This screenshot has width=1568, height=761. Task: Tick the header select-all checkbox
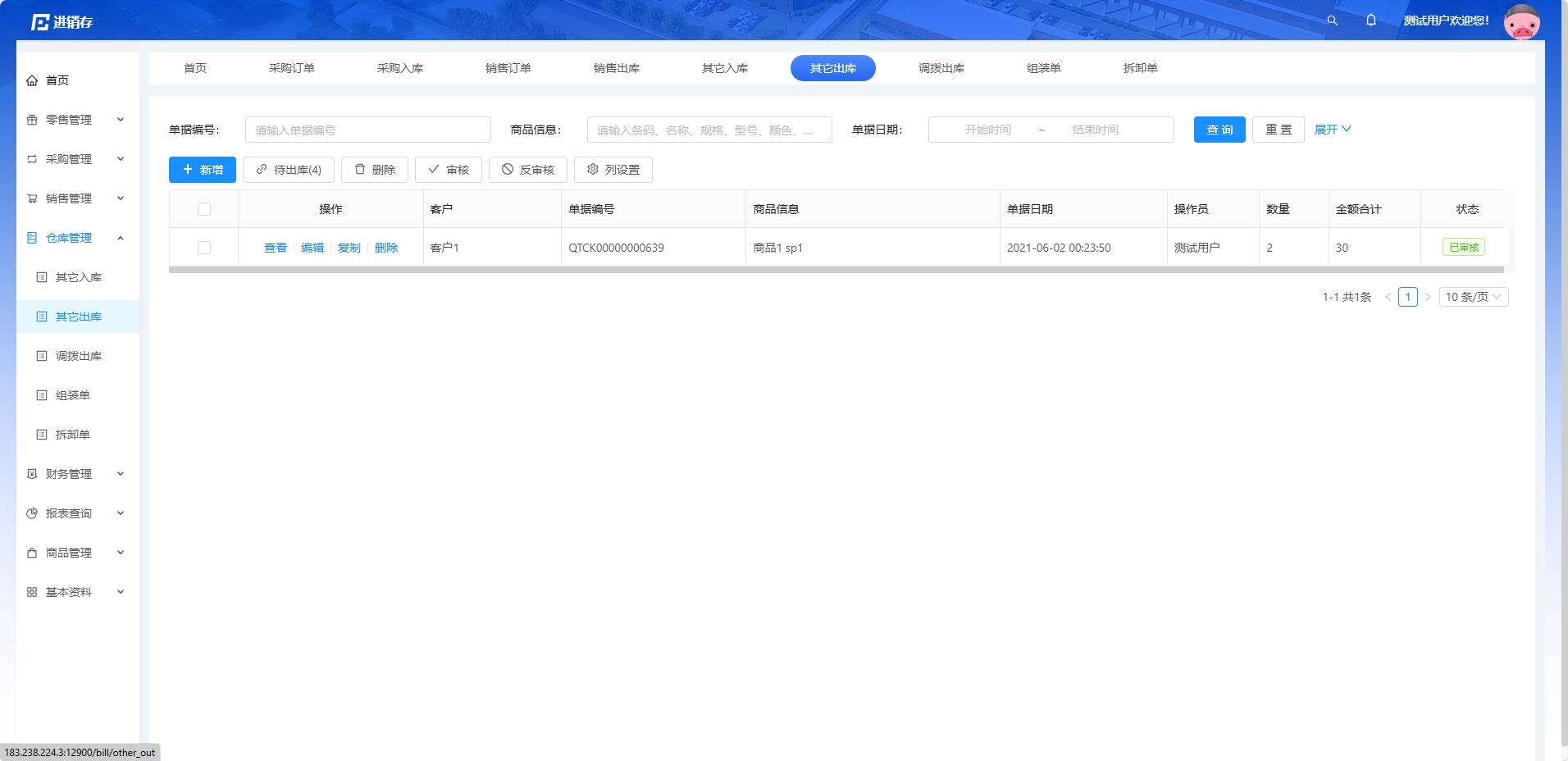tap(204, 209)
